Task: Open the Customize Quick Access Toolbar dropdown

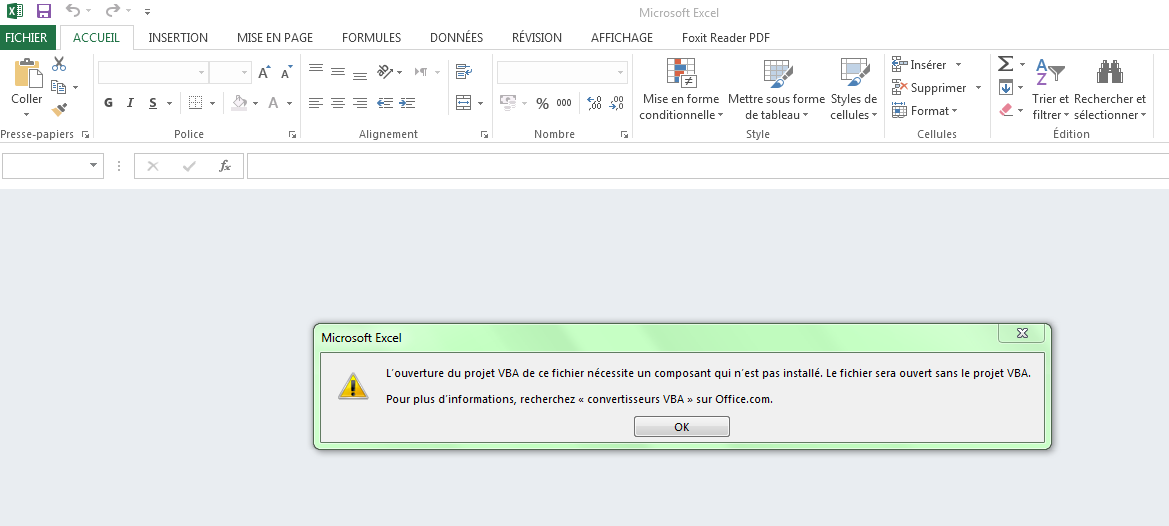Action: 148,12
